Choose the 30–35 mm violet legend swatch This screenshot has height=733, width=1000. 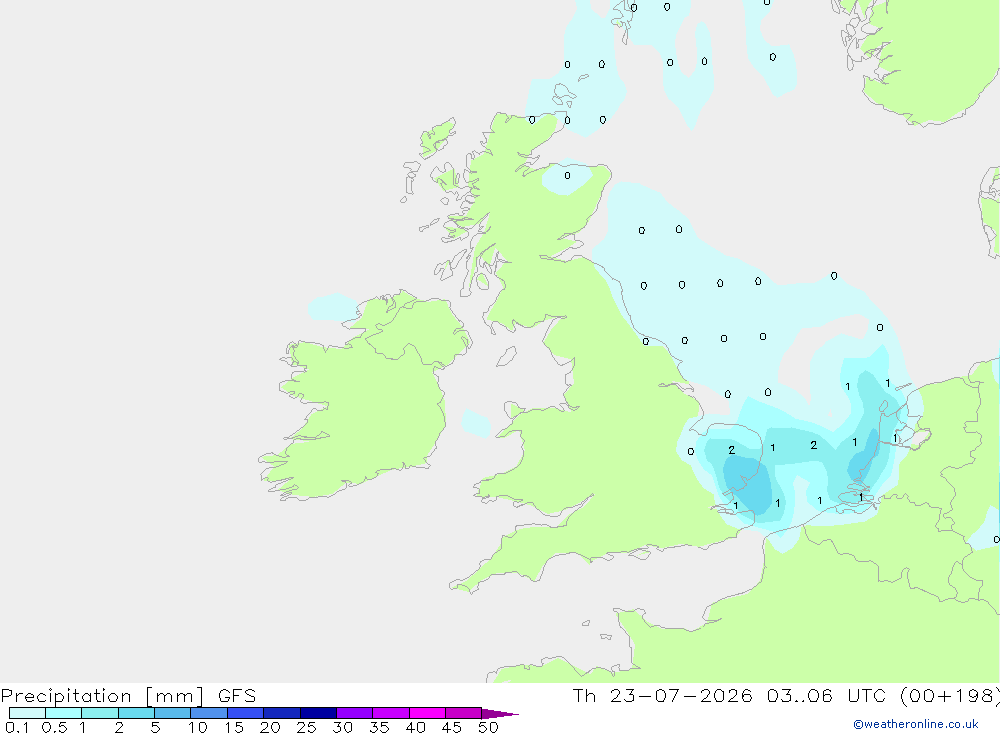tap(354, 713)
